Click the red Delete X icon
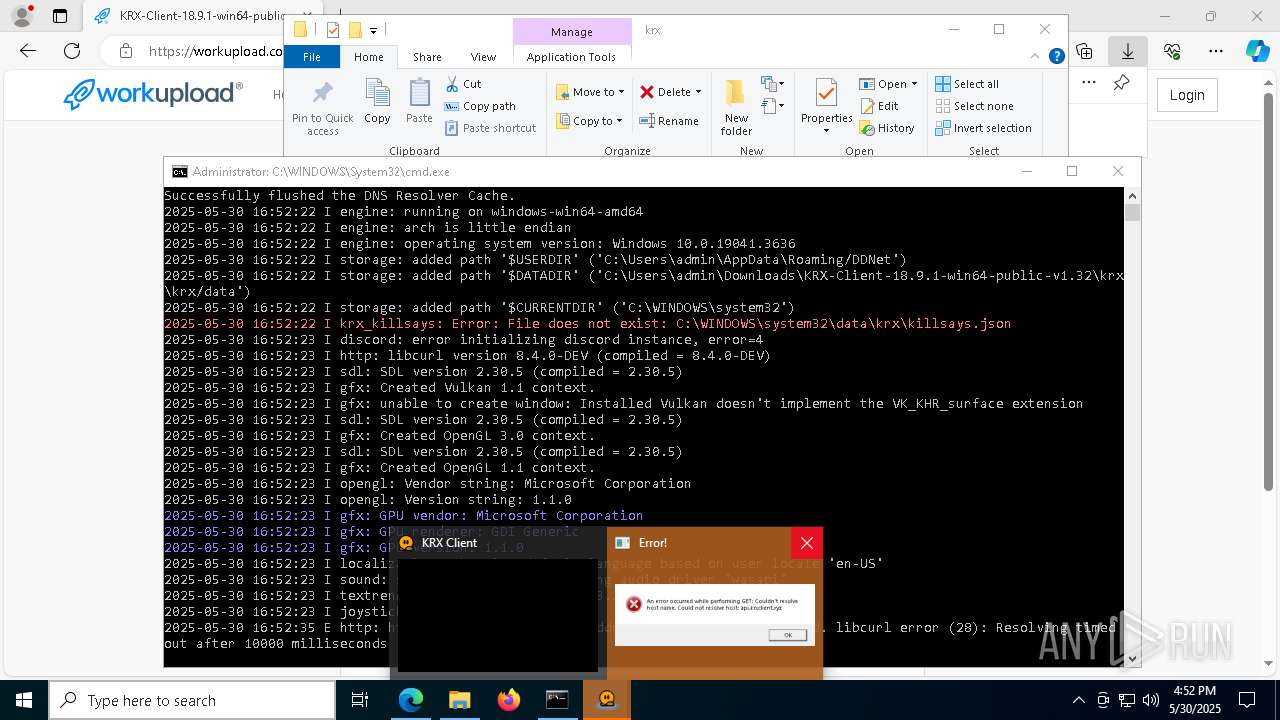The width and height of the screenshot is (1280, 720). click(x=647, y=92)
